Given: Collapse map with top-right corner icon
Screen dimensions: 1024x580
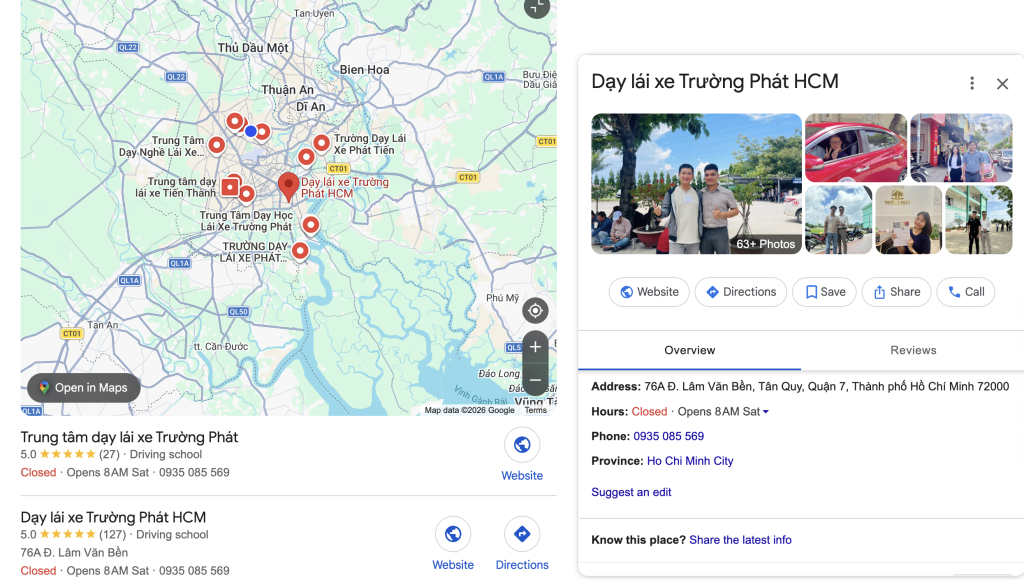Looking at the screenshot, I should (537, 7).
